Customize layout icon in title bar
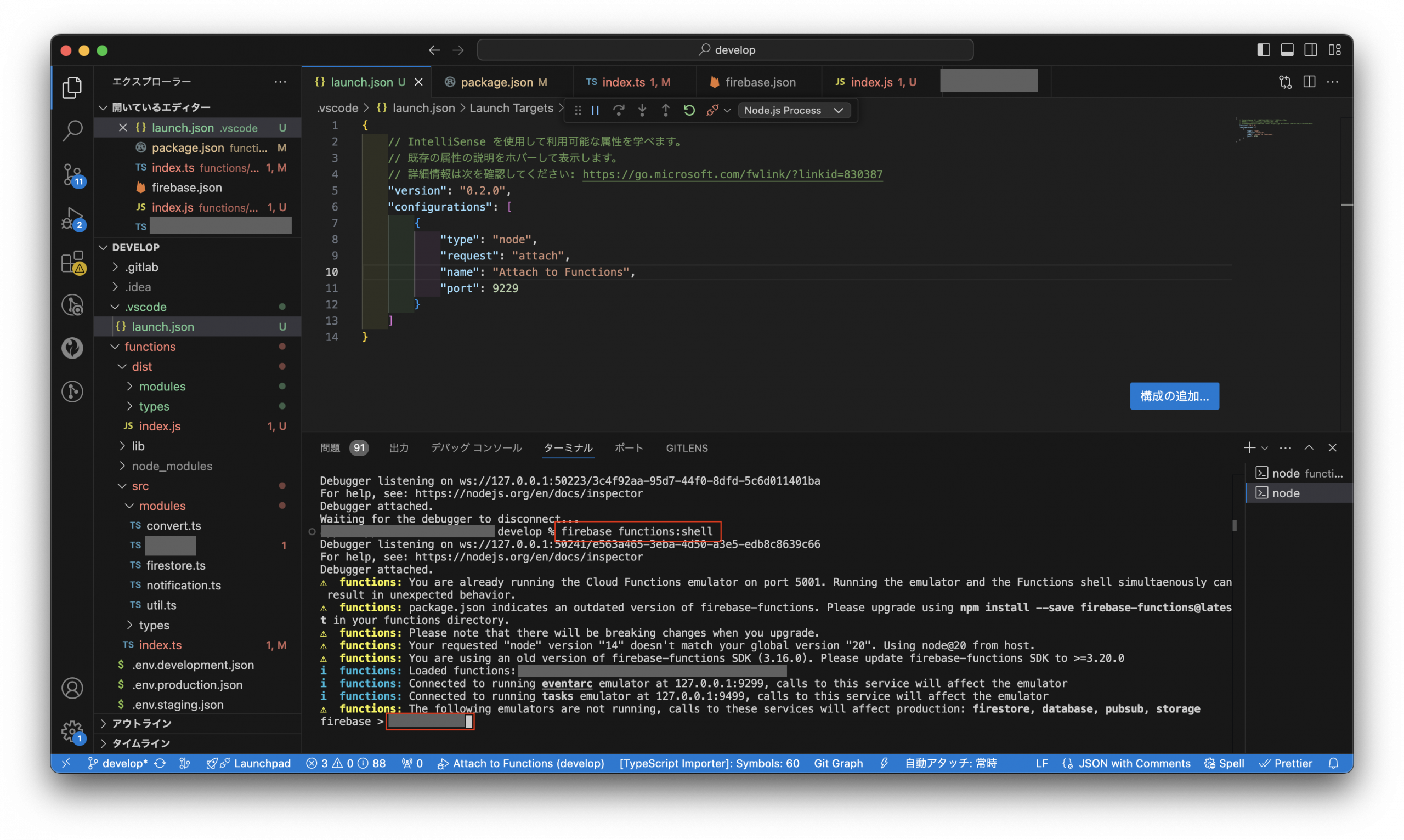Viewport: 1404px width, 840px height. (x=1334, y=50)
